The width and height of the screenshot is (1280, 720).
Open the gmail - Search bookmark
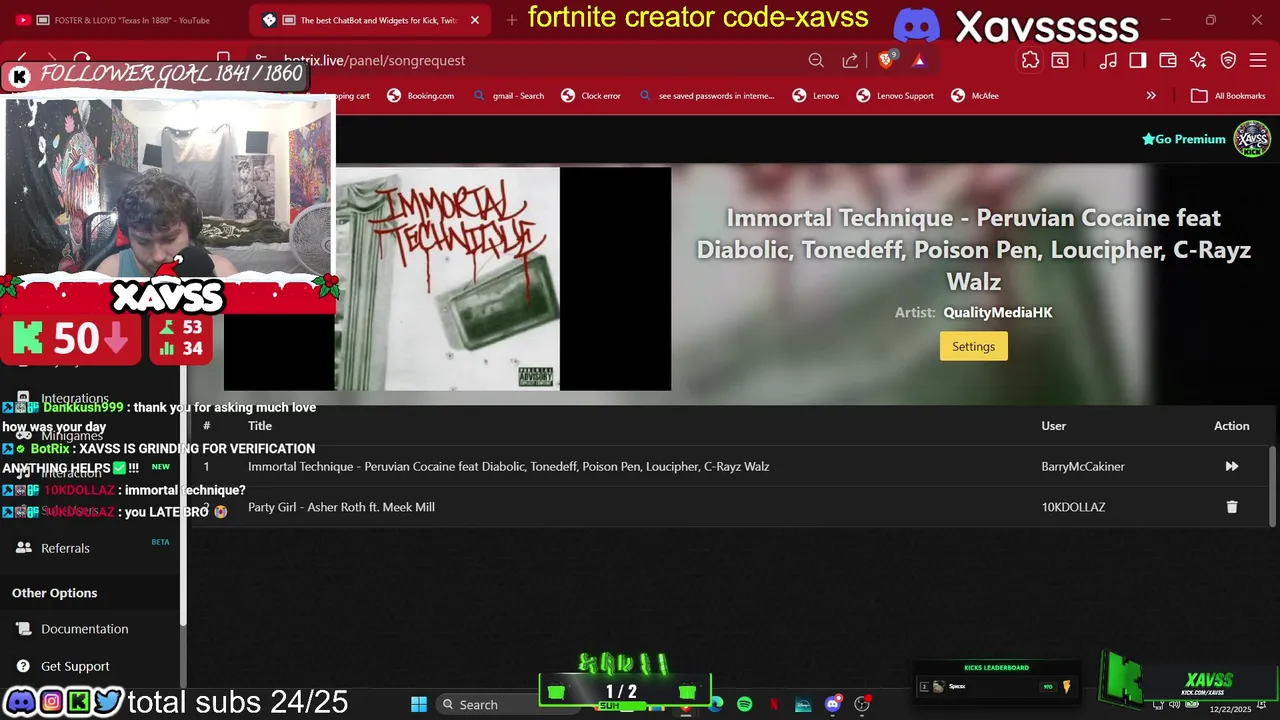point(508,96)
